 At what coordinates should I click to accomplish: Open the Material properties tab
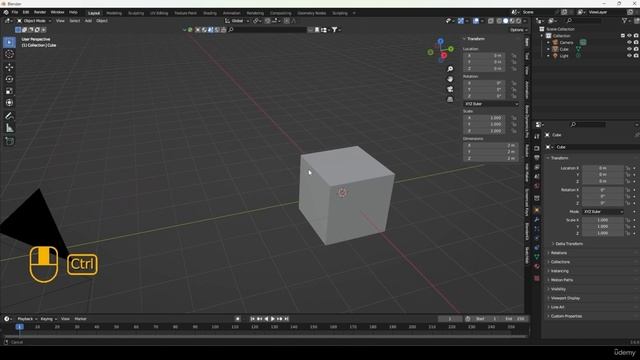pyautogui.click(x=537, y=267)
